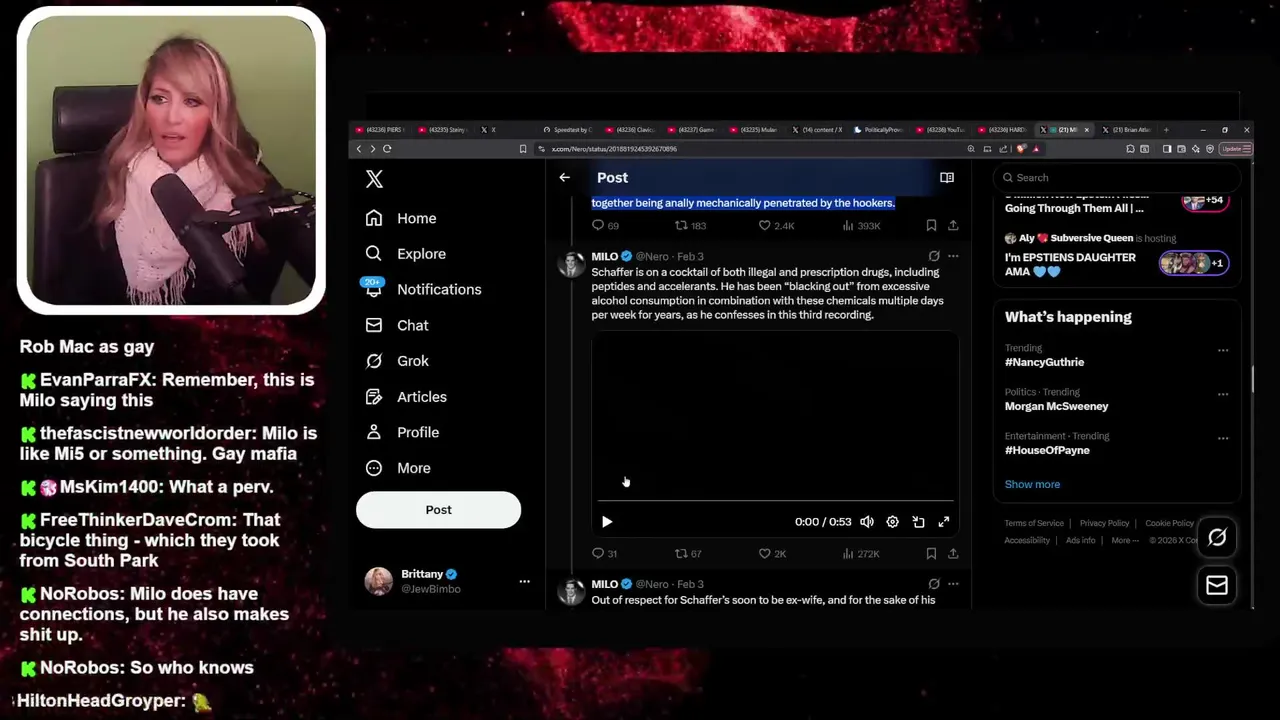Open the Privacy Policy link
This screenshot has width=1280, height=720.
(x=1104, y=523)
